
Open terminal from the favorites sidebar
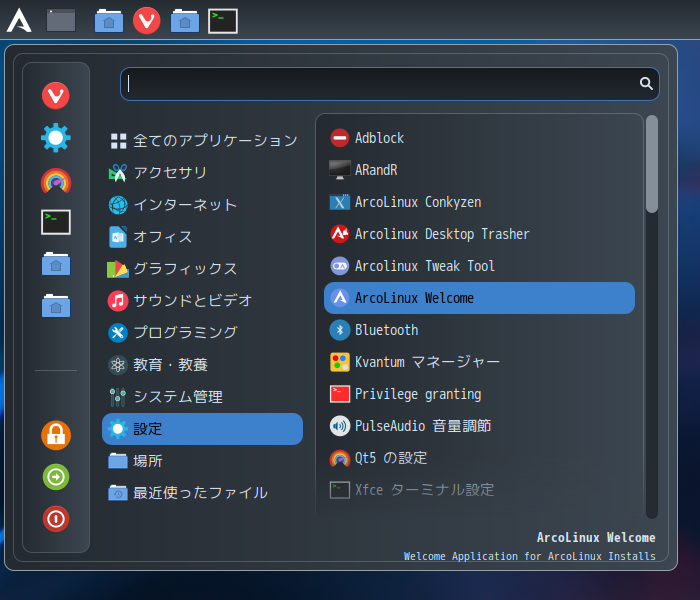point(56,222)
